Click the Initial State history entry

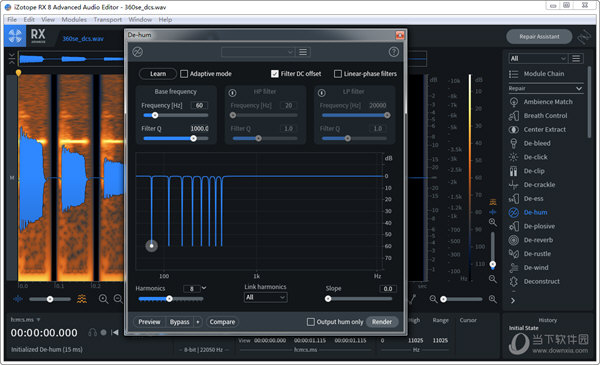523,328
